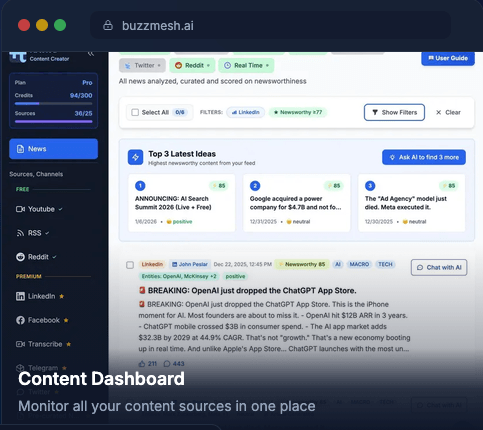
Task: Expand the Youtube channel chevron
Action: 60,209
